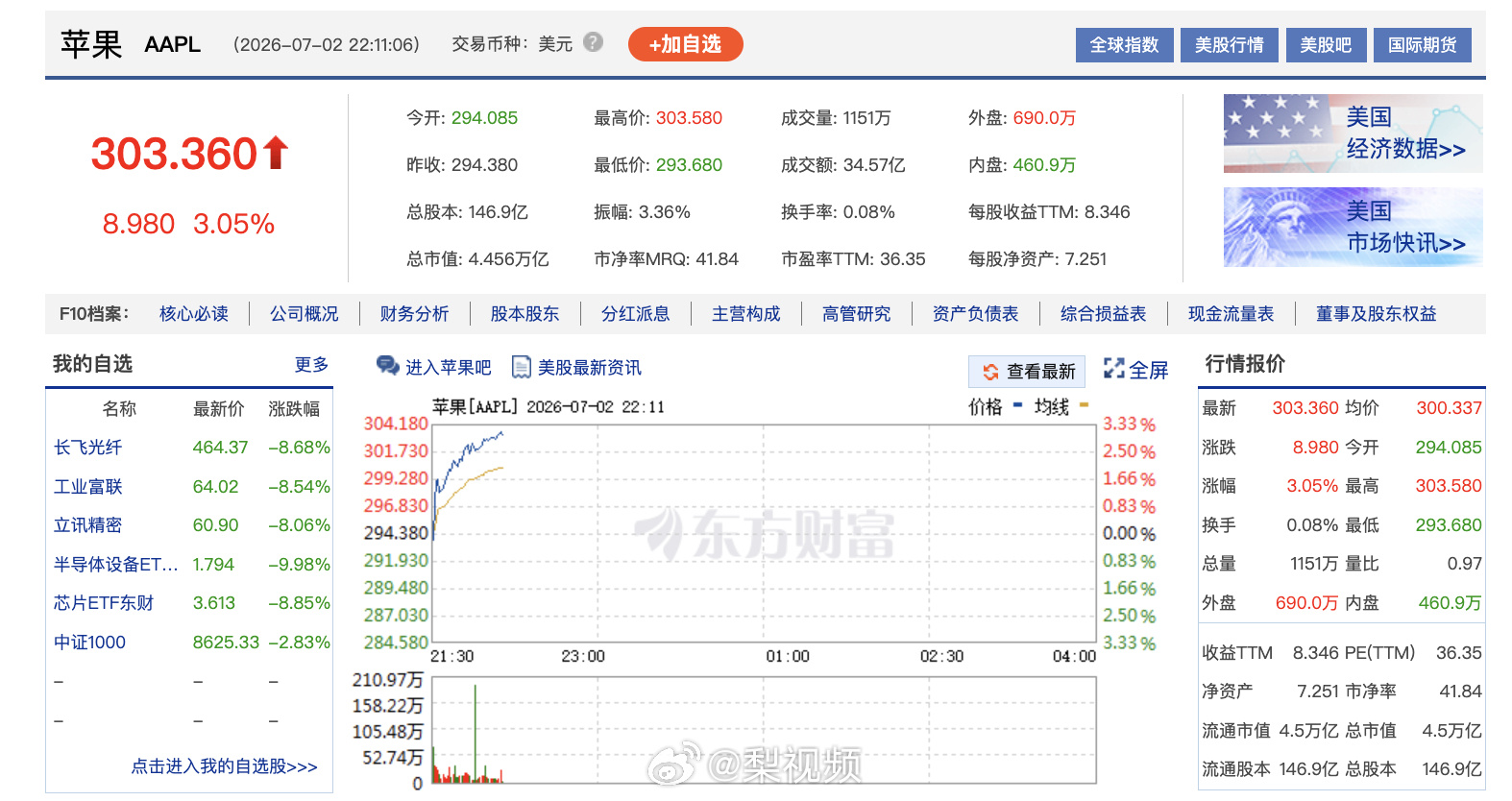Click the 最低价 value 293.680

click(689, 165)
